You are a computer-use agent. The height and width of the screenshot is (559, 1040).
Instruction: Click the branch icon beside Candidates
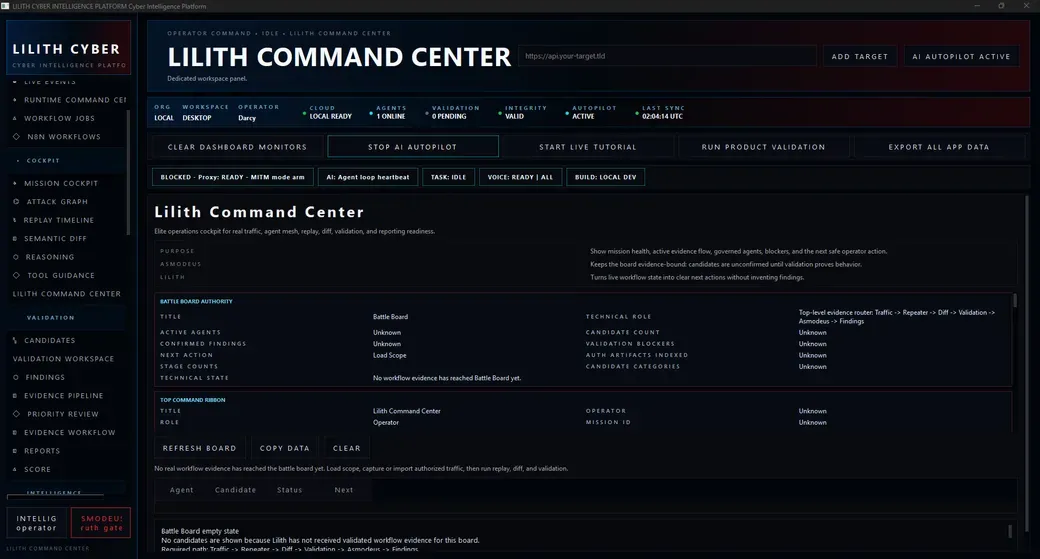click(x=15, y=340)
